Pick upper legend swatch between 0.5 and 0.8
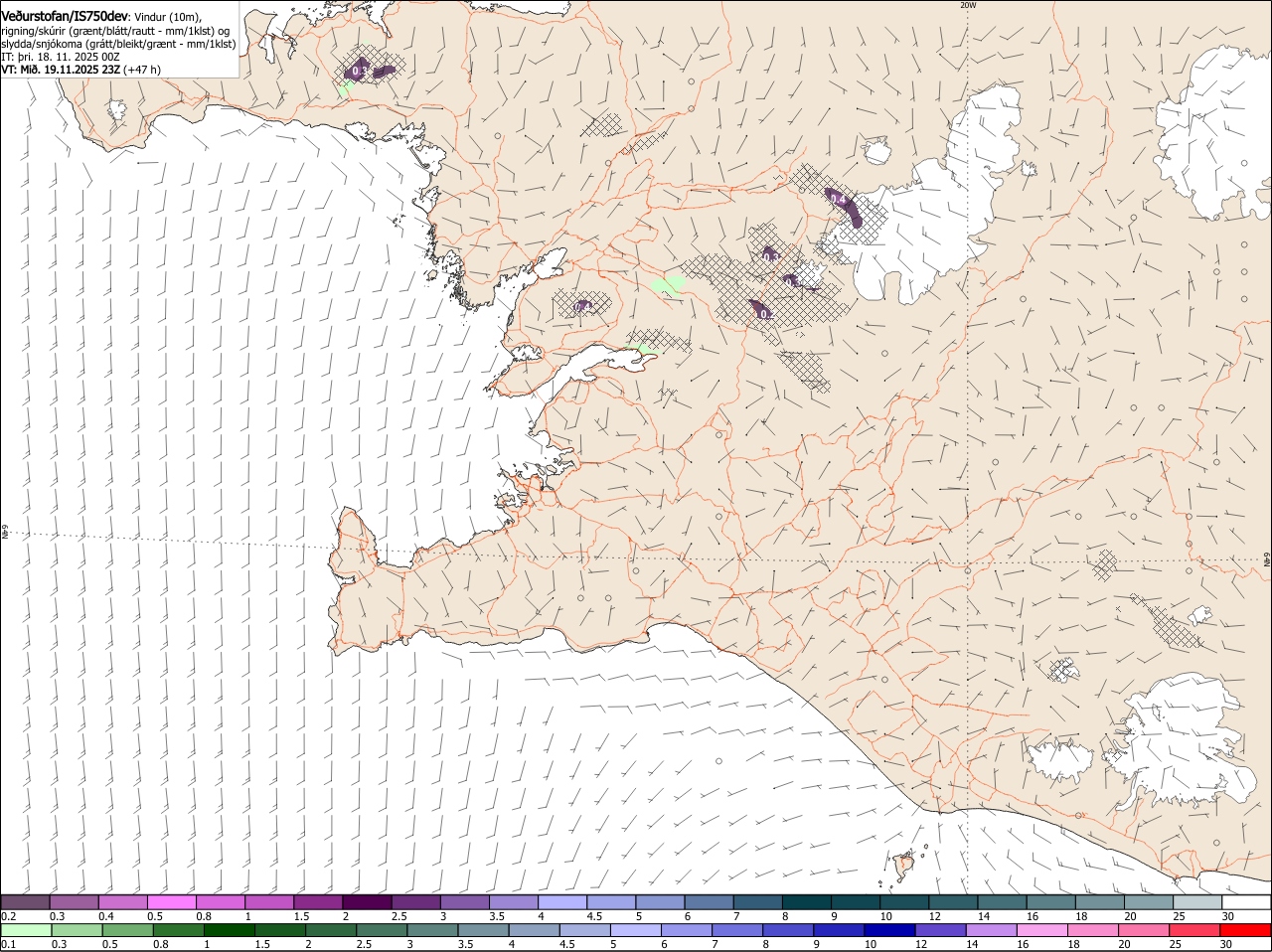The height and width of the screenshot is (952, 1272). click(x=171, y=902)
